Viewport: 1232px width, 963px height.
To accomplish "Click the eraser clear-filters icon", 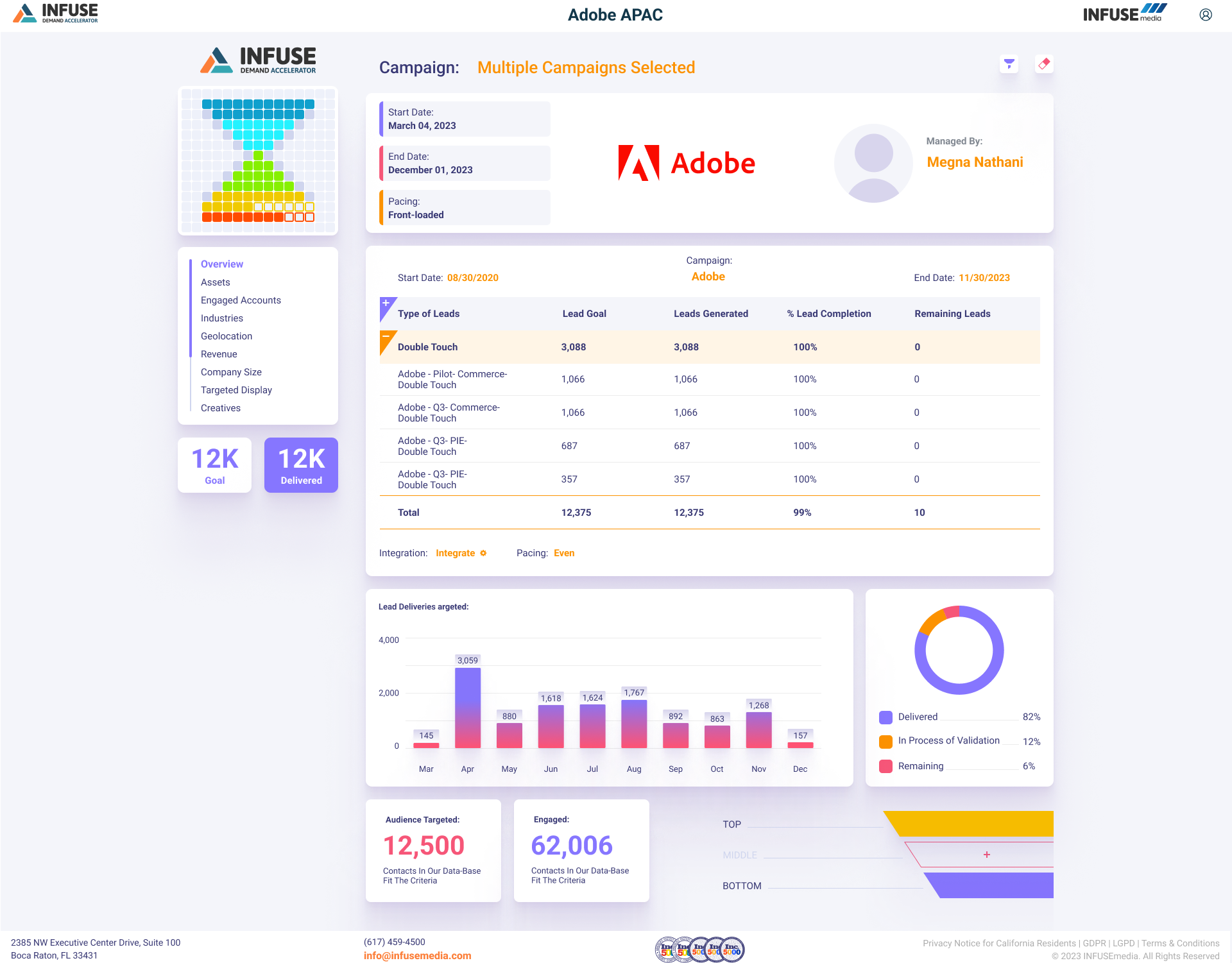I will point(1044,64).
